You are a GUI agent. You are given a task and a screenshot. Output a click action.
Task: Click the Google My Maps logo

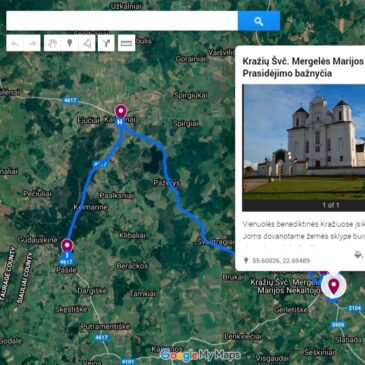[200, 355]
